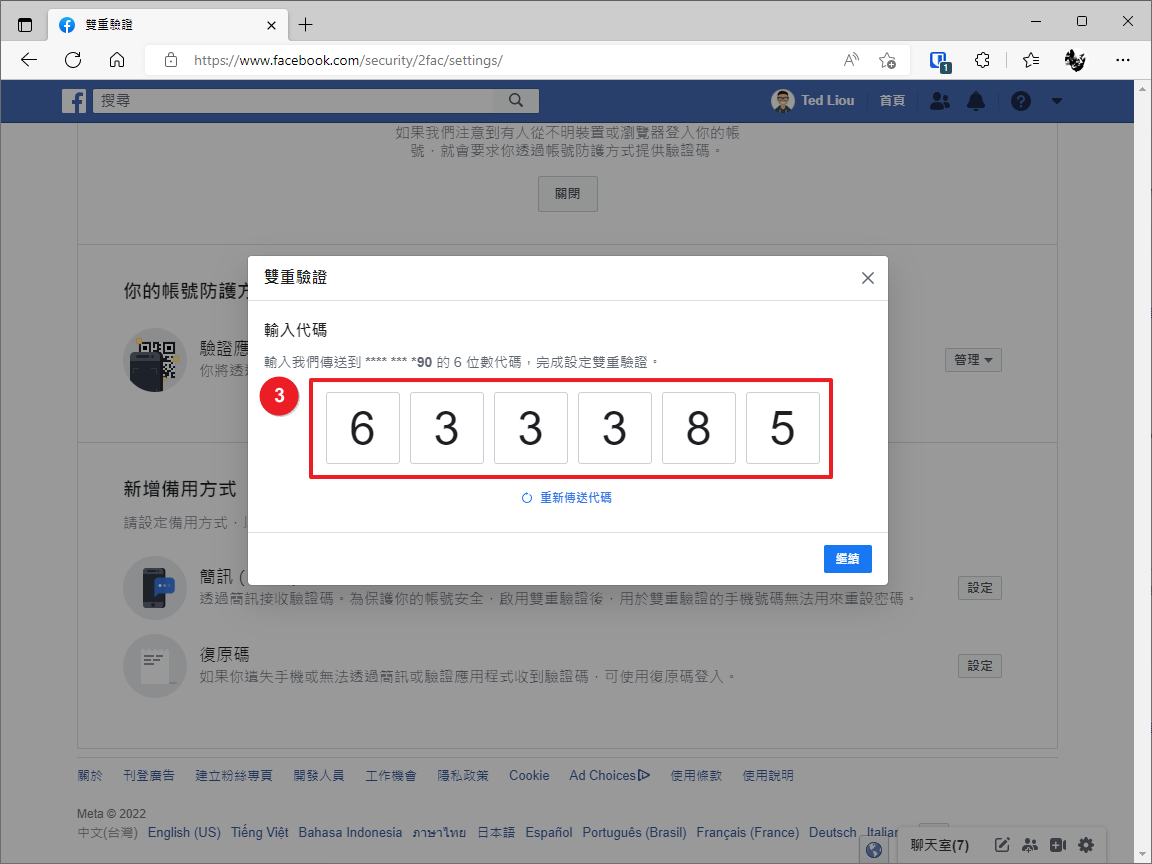Open 工作機會 footer link
Viewport: 1152px width, 864px height.
pyautogui.click(x=391, y=775)
